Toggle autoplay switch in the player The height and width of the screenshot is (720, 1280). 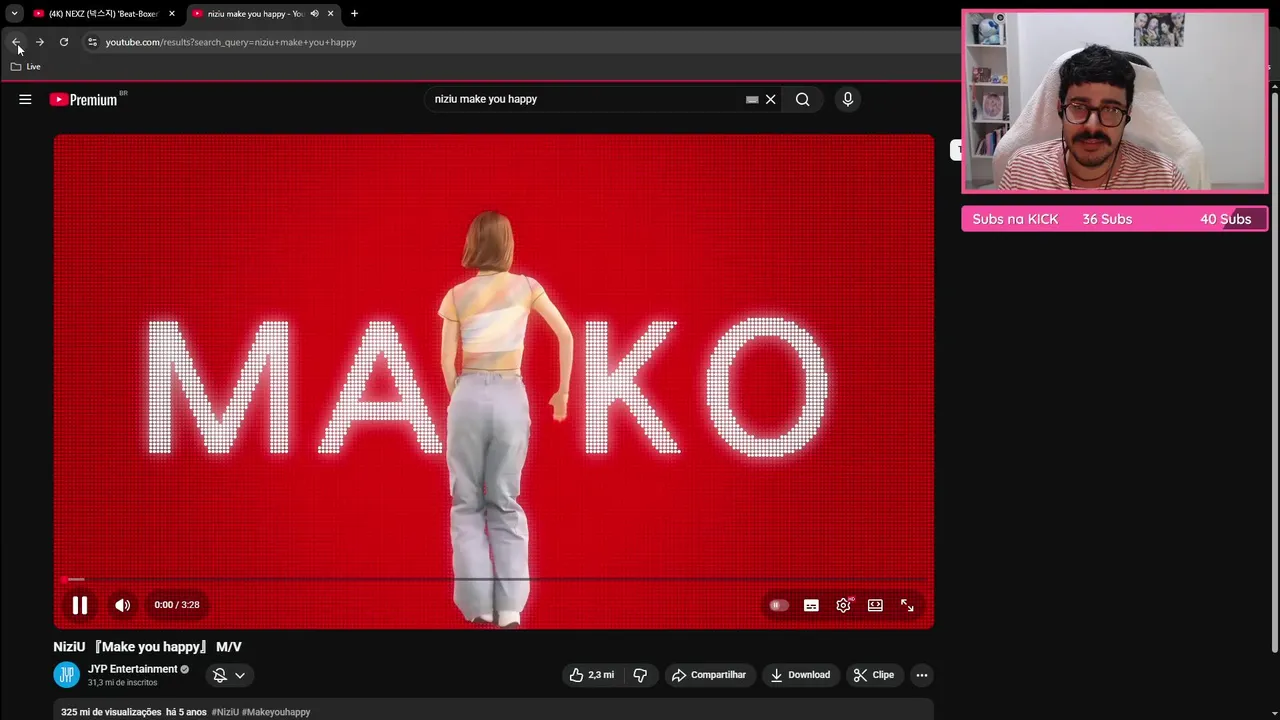(779, 605)
